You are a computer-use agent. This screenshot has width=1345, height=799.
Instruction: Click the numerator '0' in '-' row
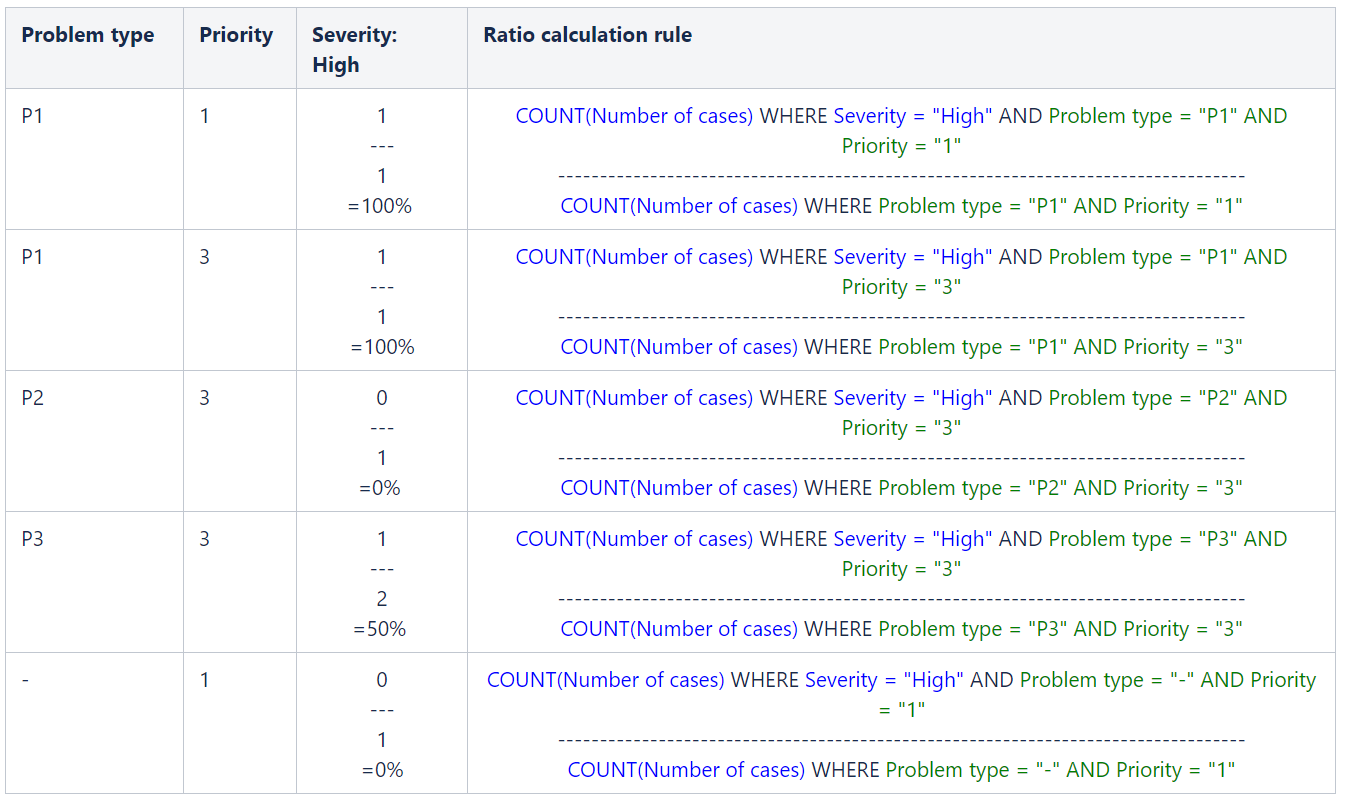[381, 680]
